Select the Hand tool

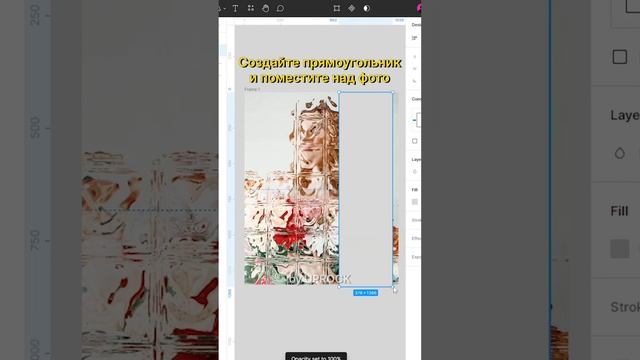pyautogui.click(x=265, y=8)
